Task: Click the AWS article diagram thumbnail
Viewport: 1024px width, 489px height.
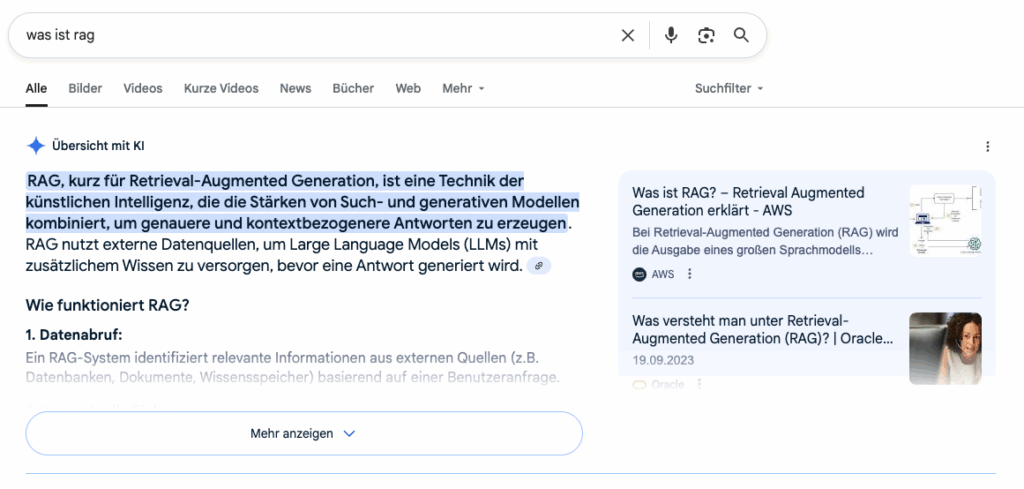Action: (945, 221)
